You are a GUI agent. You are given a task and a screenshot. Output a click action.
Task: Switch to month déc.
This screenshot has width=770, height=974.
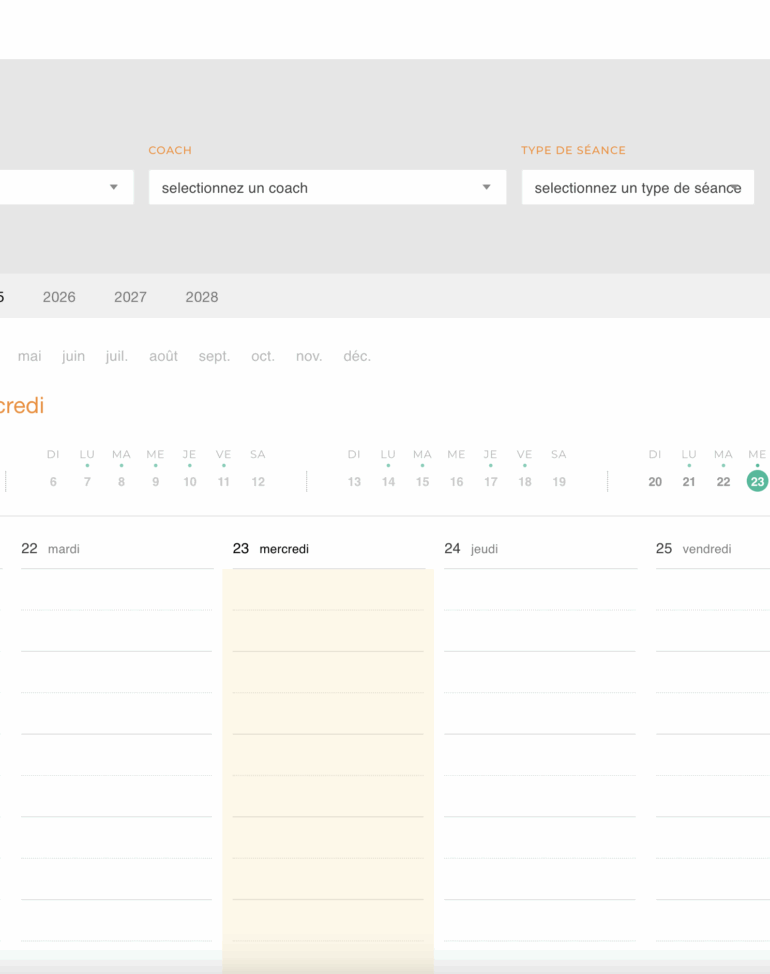(357, 356)
